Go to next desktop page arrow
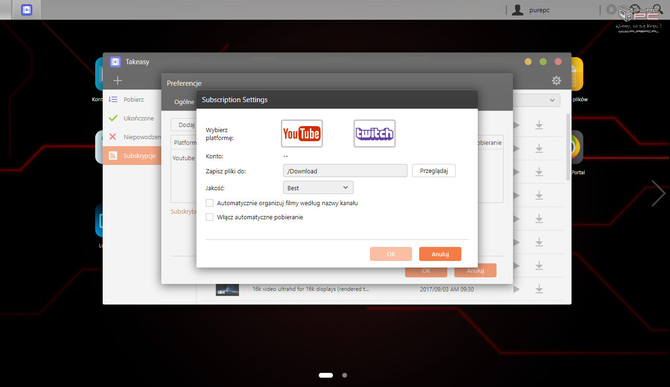Screen dimensions: 670x387 pos(658,193)
